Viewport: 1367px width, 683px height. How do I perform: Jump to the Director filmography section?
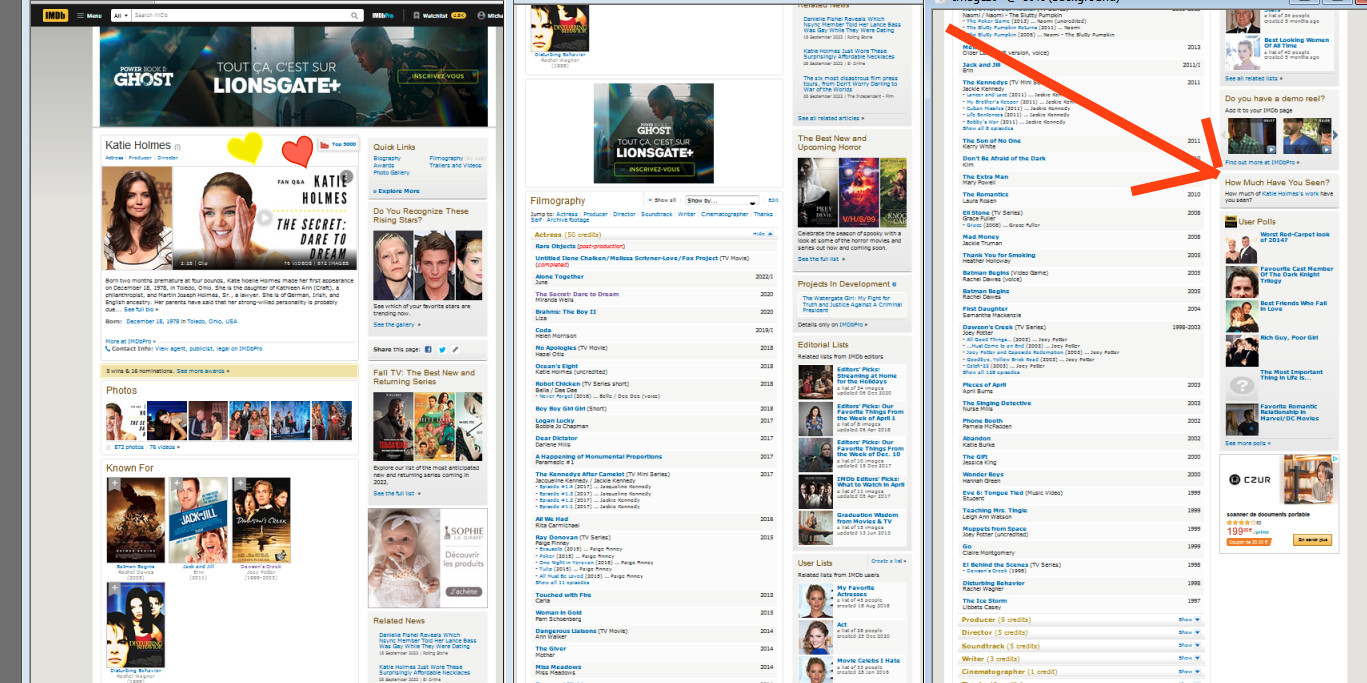click(x=624, y=214)
